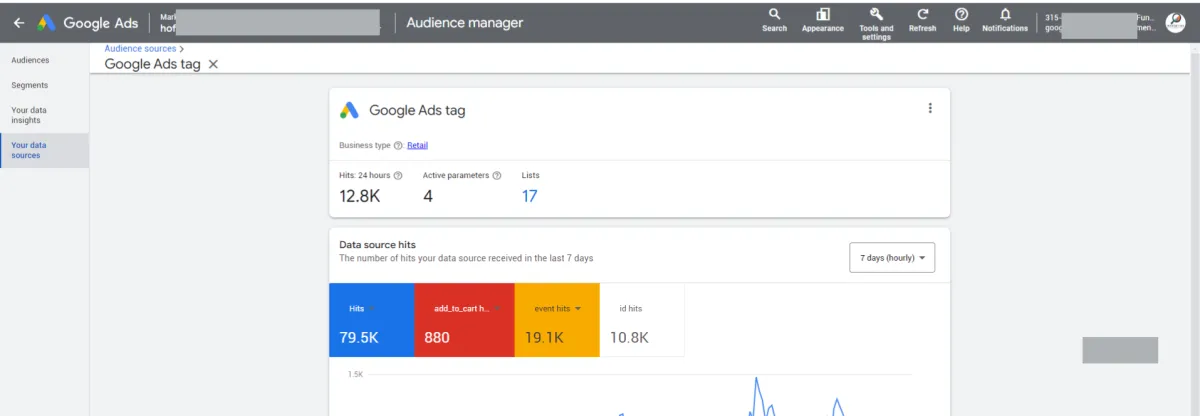1200x416 pixels.
Task: Go to Segments in the sidebar
Action: 29,85
